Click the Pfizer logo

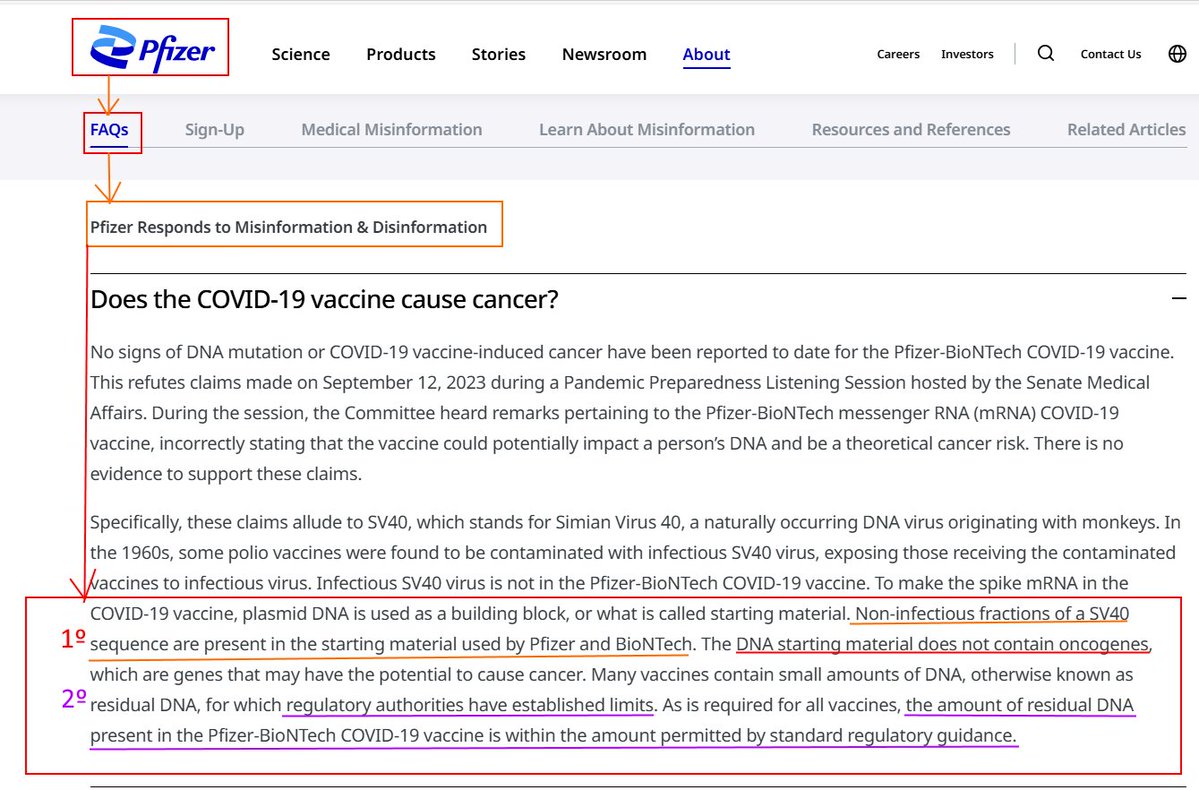pyautogui.click(x=152, y=48)
